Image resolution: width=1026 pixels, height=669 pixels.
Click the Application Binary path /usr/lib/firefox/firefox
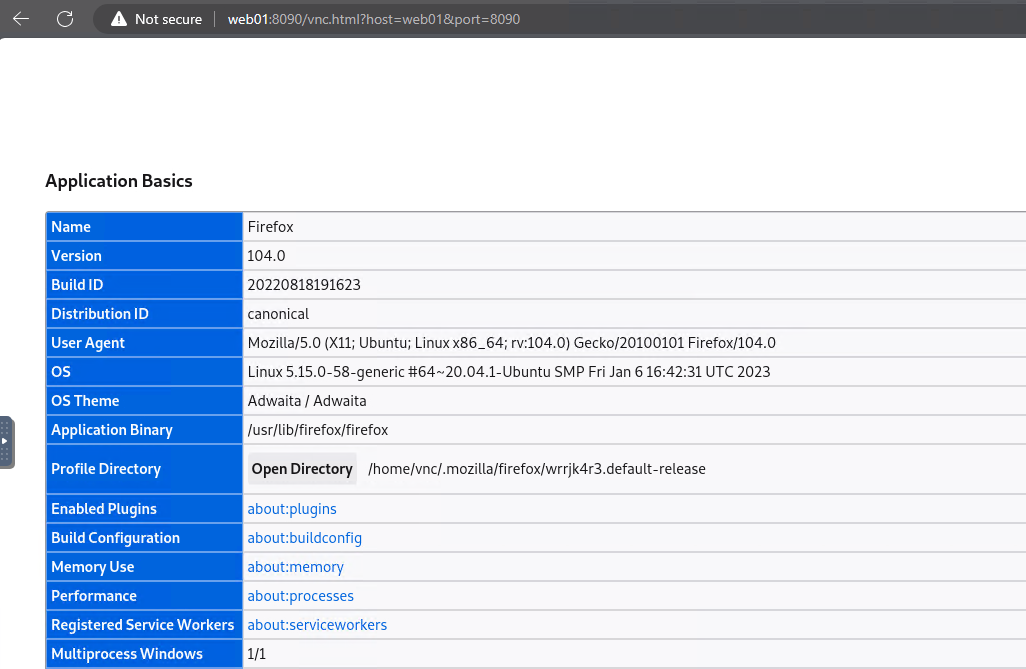click(x=317, y=430)
